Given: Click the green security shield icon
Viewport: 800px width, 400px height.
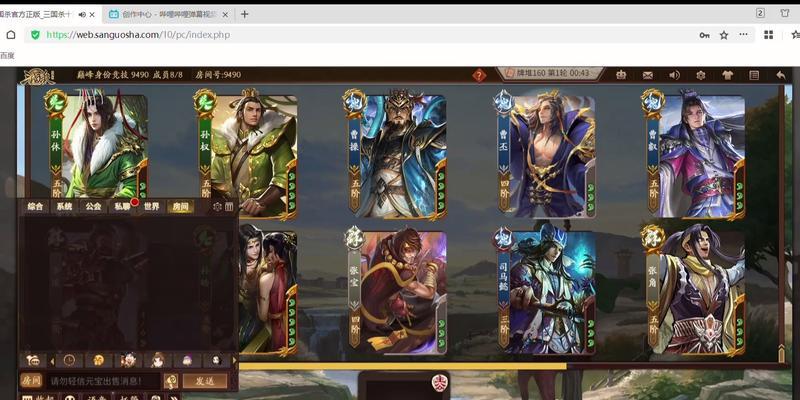Looking at the screenshot, I should (x=35, y=35).
